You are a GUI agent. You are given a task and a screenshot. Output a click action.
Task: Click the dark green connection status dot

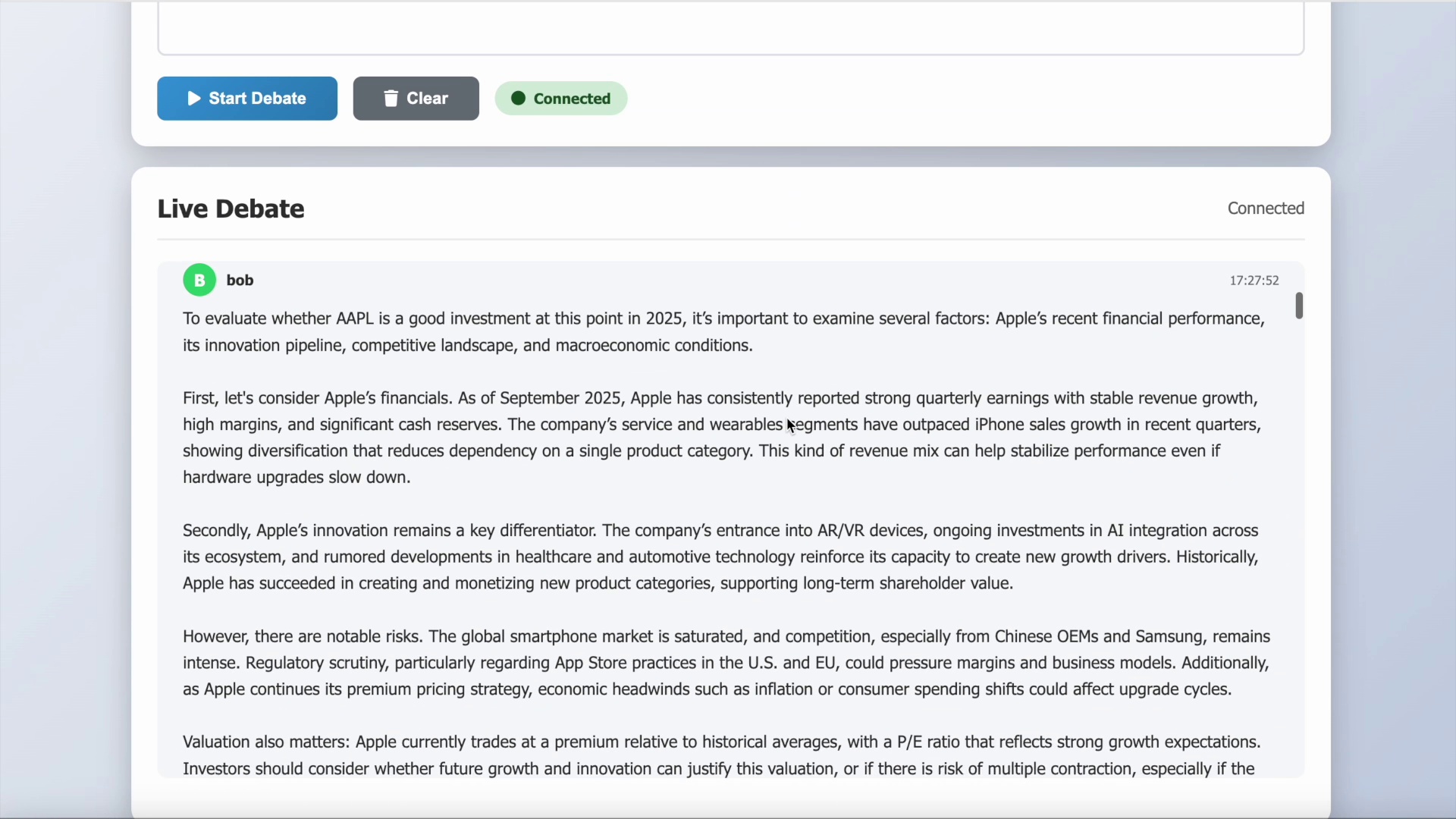click(x=518, y=99)
